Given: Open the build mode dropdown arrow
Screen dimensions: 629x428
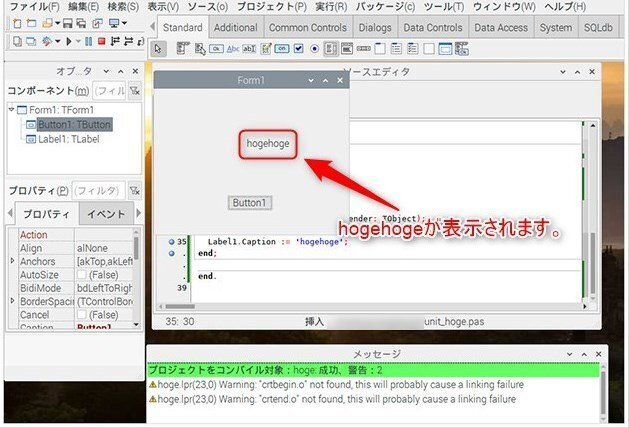Looking at the screenshot, I should pyautogui.click(x=57, y=41).
